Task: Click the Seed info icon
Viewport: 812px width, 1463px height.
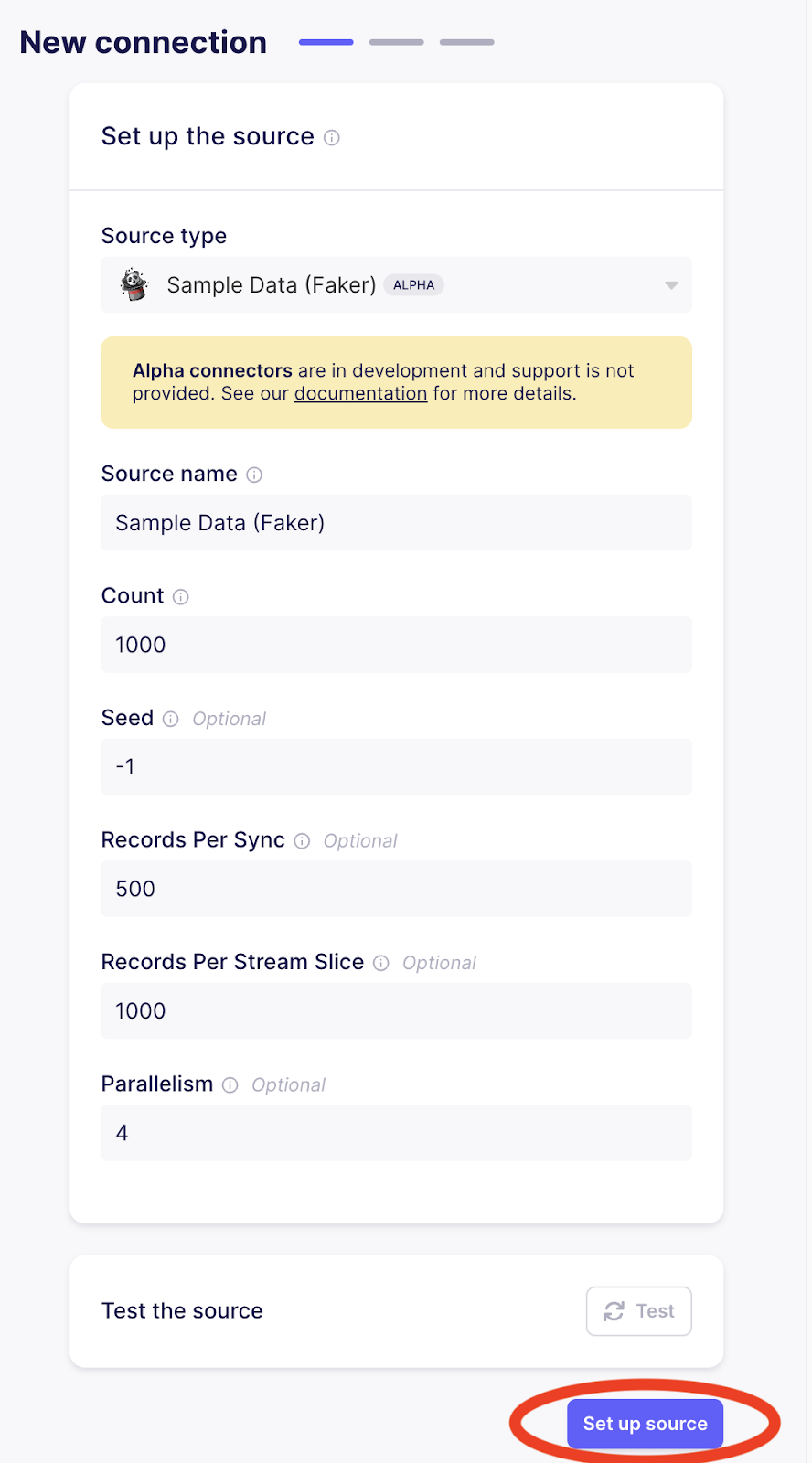Action: coord(171,719)
